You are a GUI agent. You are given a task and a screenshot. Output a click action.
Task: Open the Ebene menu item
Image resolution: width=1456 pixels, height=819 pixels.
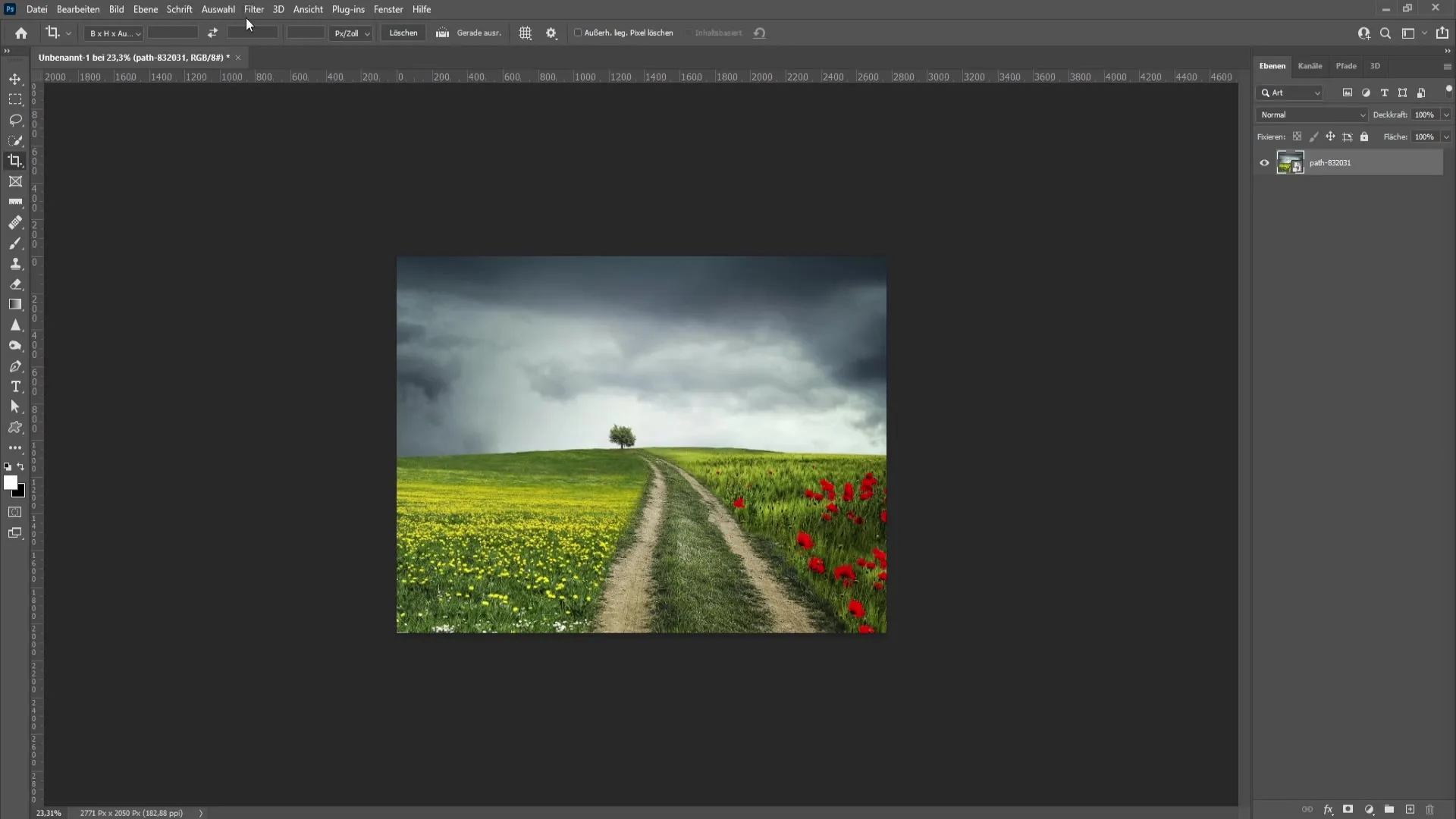point(145,9)
